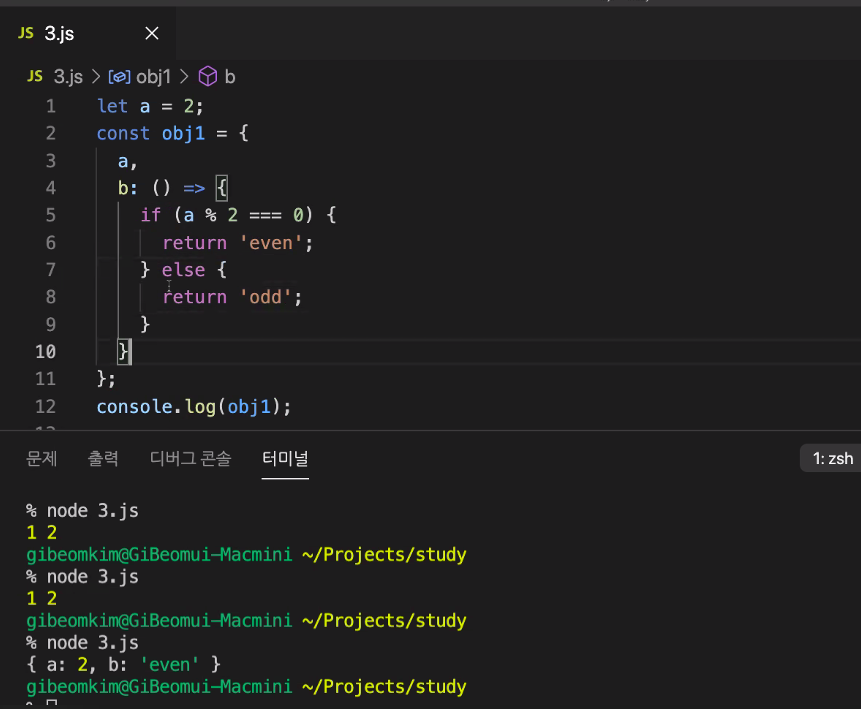The image size is (861, 709).
Task: Click terminal output { a: 2, b: 'even' }
Action: point(124,665)
